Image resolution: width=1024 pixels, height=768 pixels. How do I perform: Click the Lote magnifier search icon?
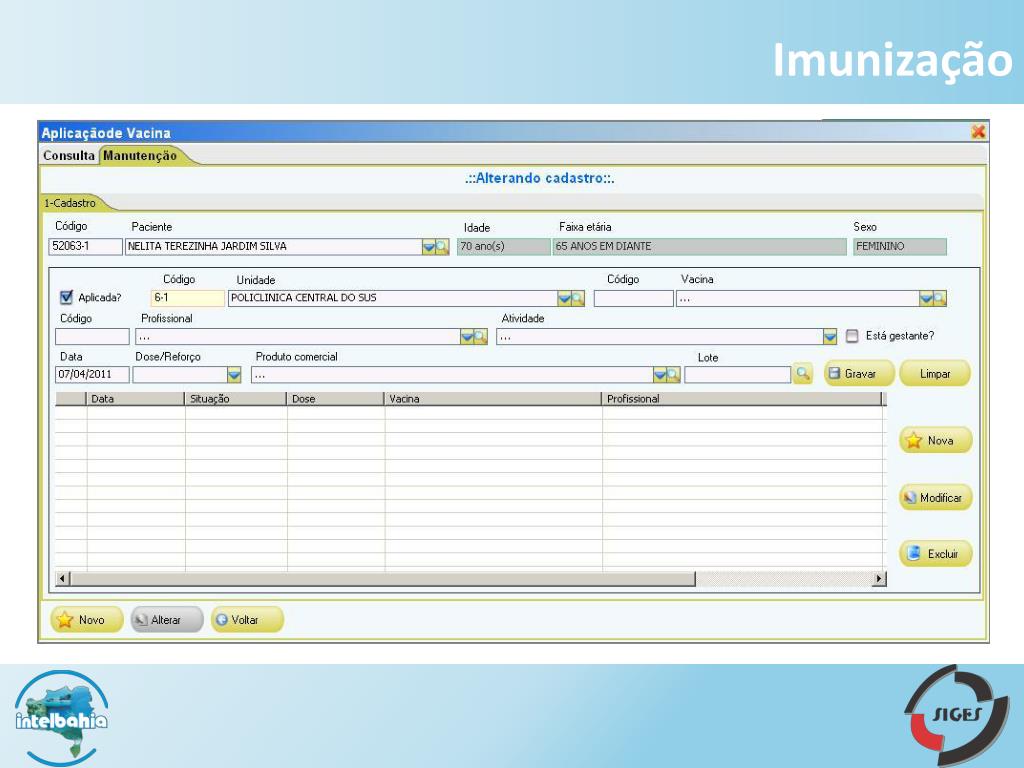(x=802, y=374)
